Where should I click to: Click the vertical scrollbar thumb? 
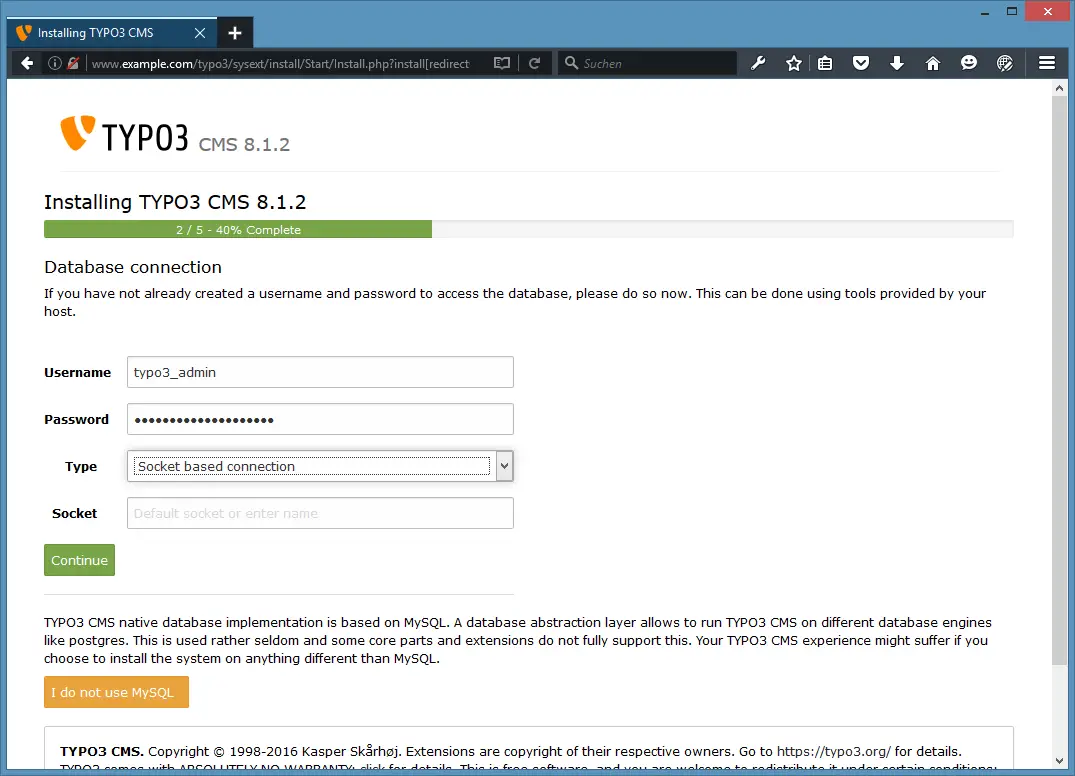(x=1059, y=380)
